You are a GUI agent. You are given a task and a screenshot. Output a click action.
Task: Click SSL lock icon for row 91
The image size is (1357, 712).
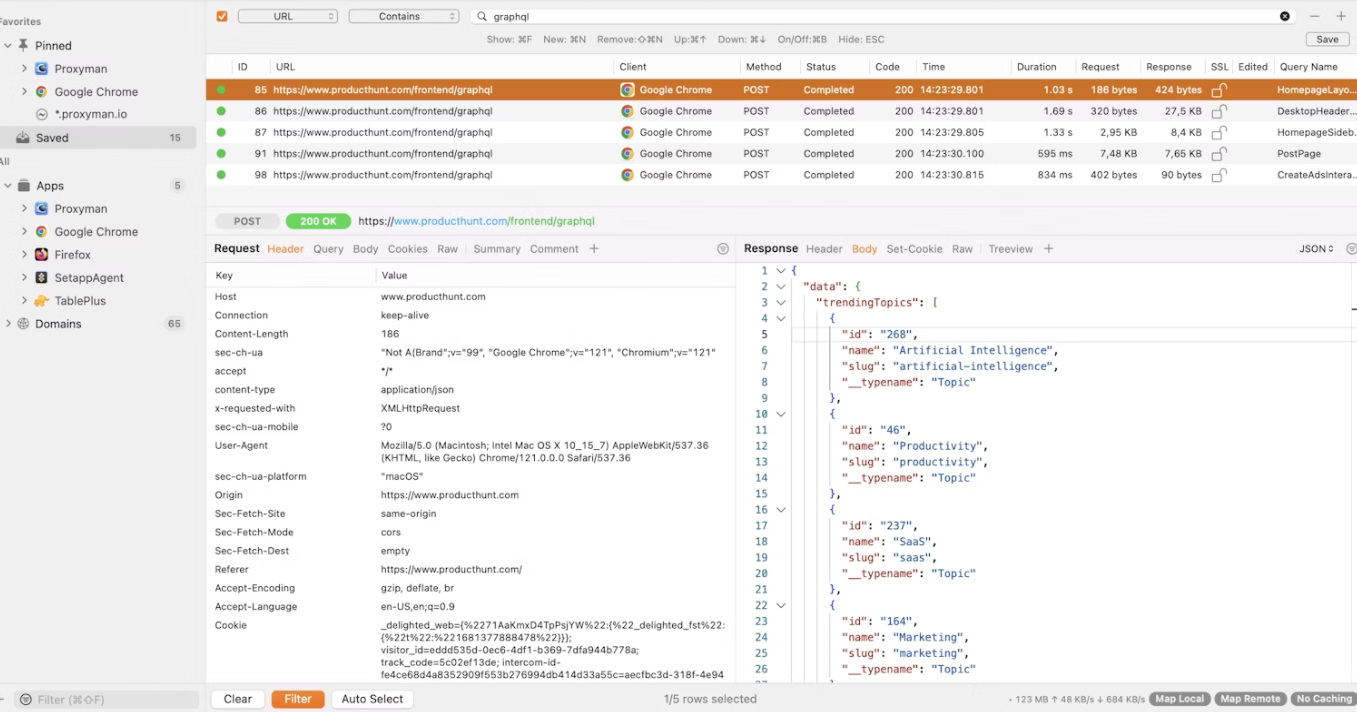point(1219,154)
